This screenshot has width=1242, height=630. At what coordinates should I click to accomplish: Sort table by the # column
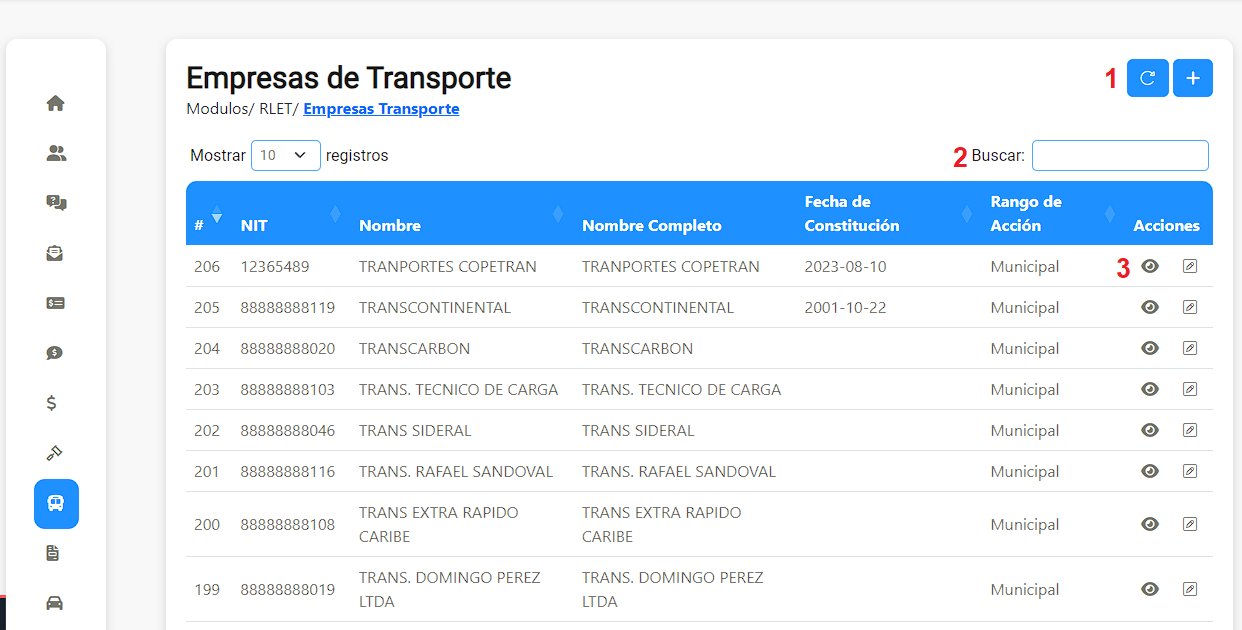tap(208, 214)
